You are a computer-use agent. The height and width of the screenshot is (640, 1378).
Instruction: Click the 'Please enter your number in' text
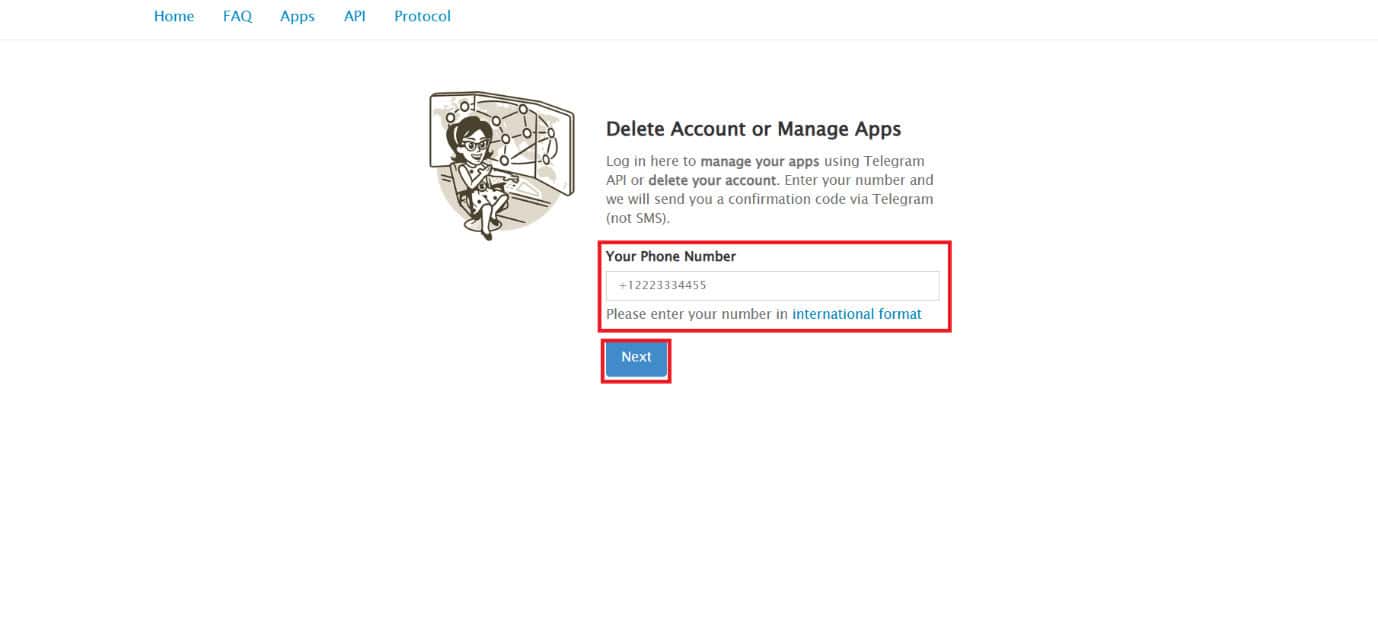click(697, 314)
